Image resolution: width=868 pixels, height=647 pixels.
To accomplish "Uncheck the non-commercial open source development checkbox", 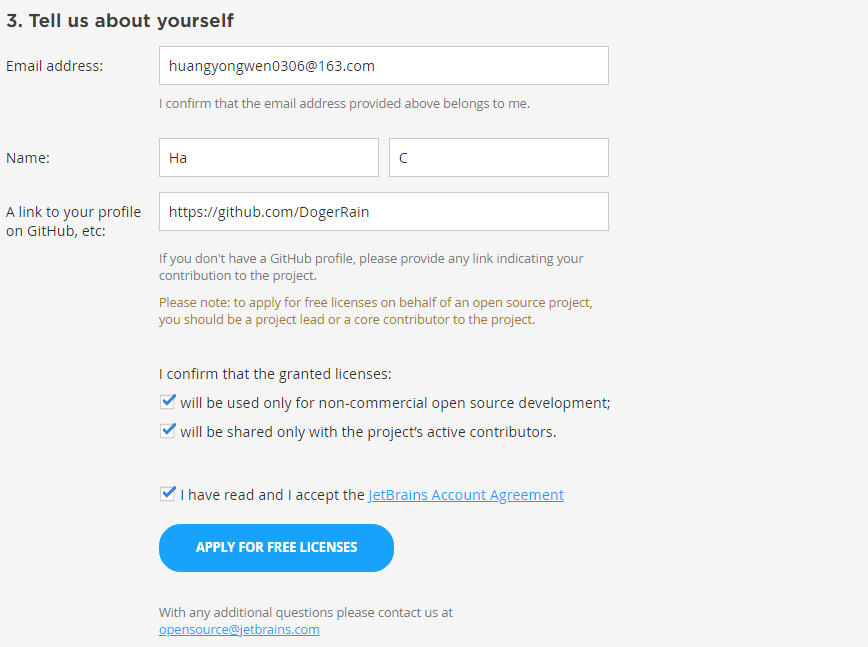I will [168, 402].
